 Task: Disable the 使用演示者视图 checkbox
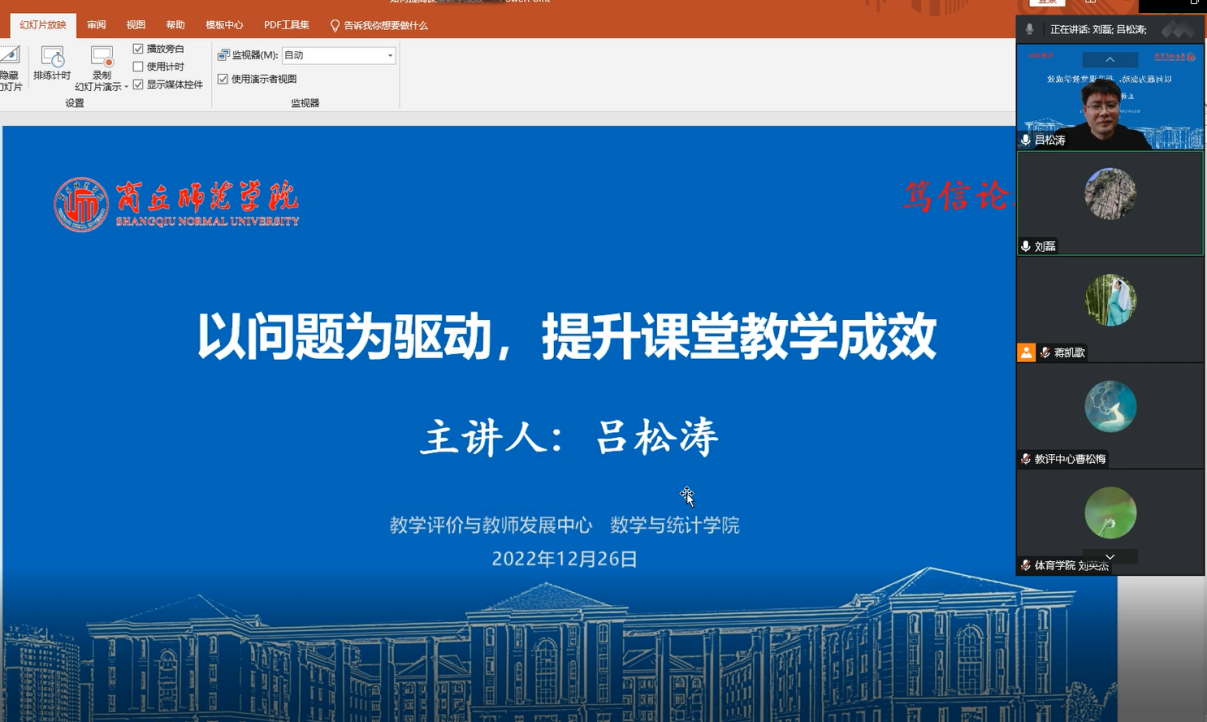pyautogui.click(x=223, y=79)
